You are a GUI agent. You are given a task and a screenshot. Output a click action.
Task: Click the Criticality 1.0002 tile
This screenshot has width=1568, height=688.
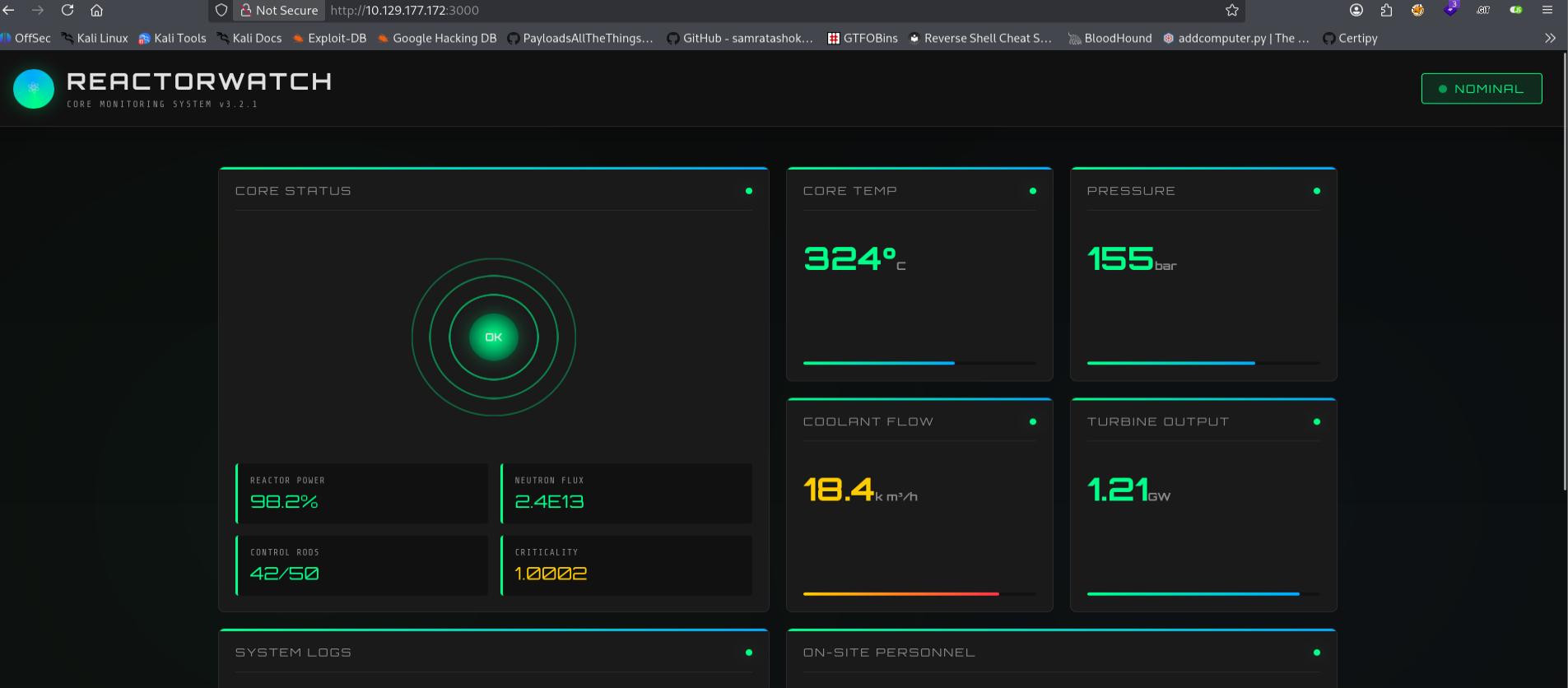point(626,565)
